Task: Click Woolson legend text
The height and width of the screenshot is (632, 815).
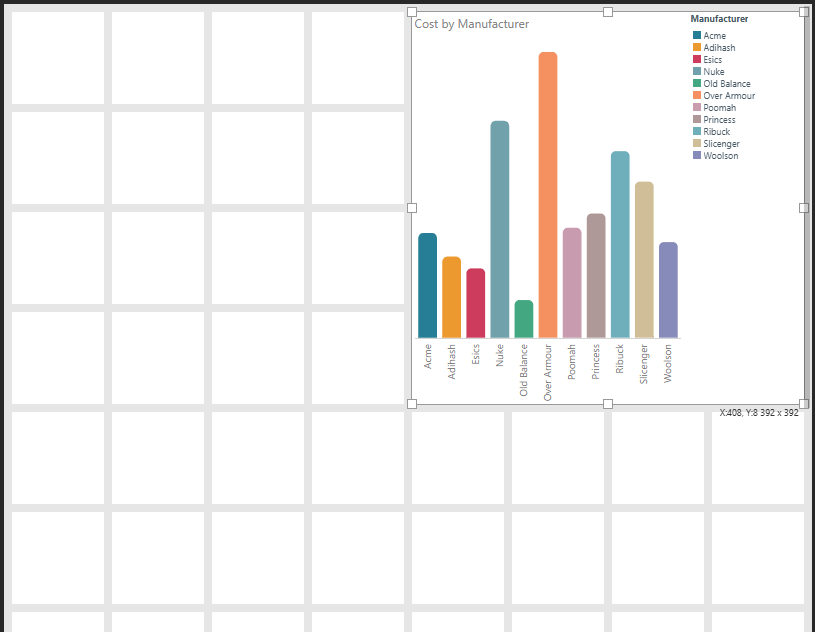Action: pos(721,155)
